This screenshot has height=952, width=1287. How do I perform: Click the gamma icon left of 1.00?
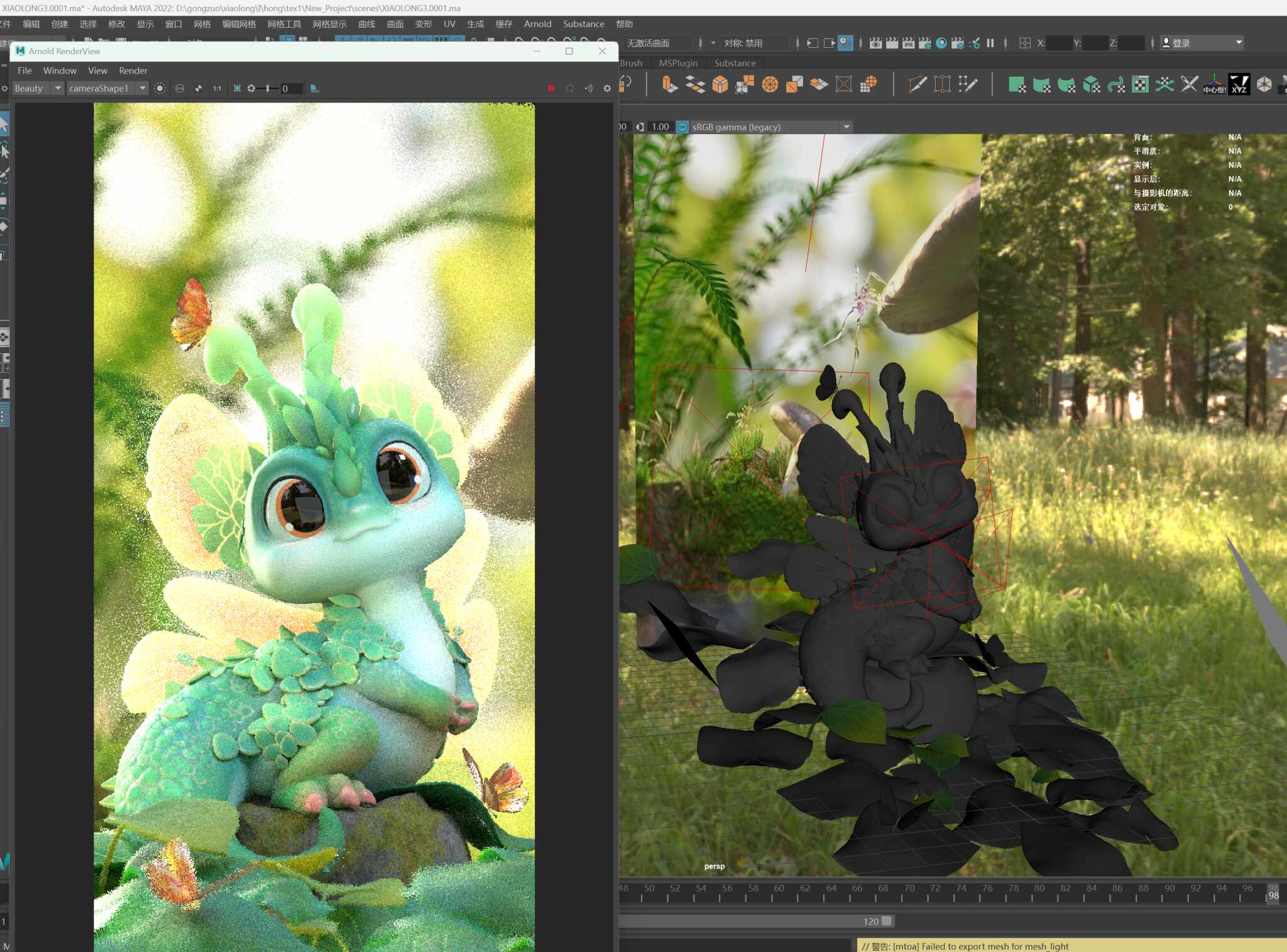coord(640,127)
